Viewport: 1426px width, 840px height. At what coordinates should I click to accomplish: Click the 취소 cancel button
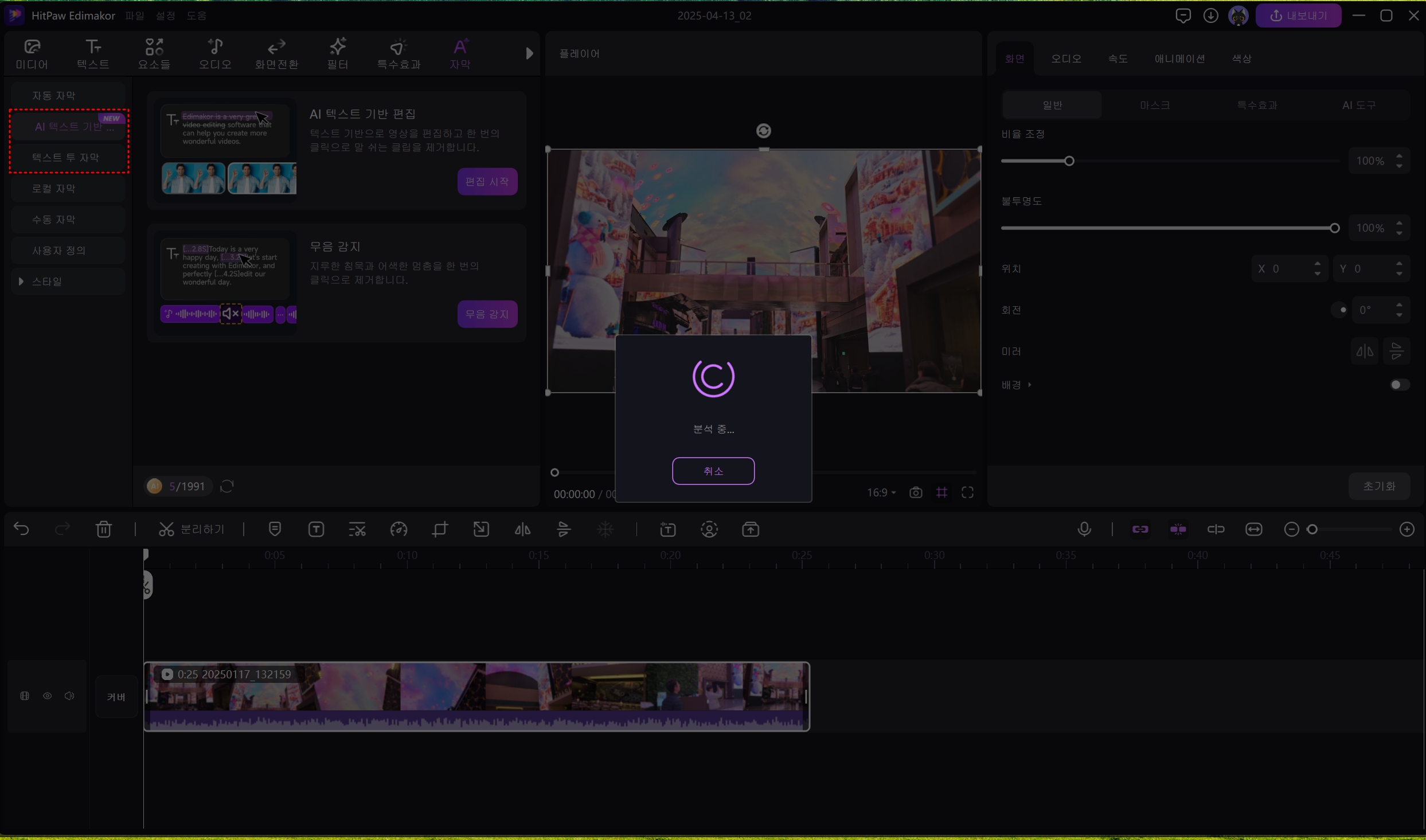pyautogui.click(x=713, y=471)
